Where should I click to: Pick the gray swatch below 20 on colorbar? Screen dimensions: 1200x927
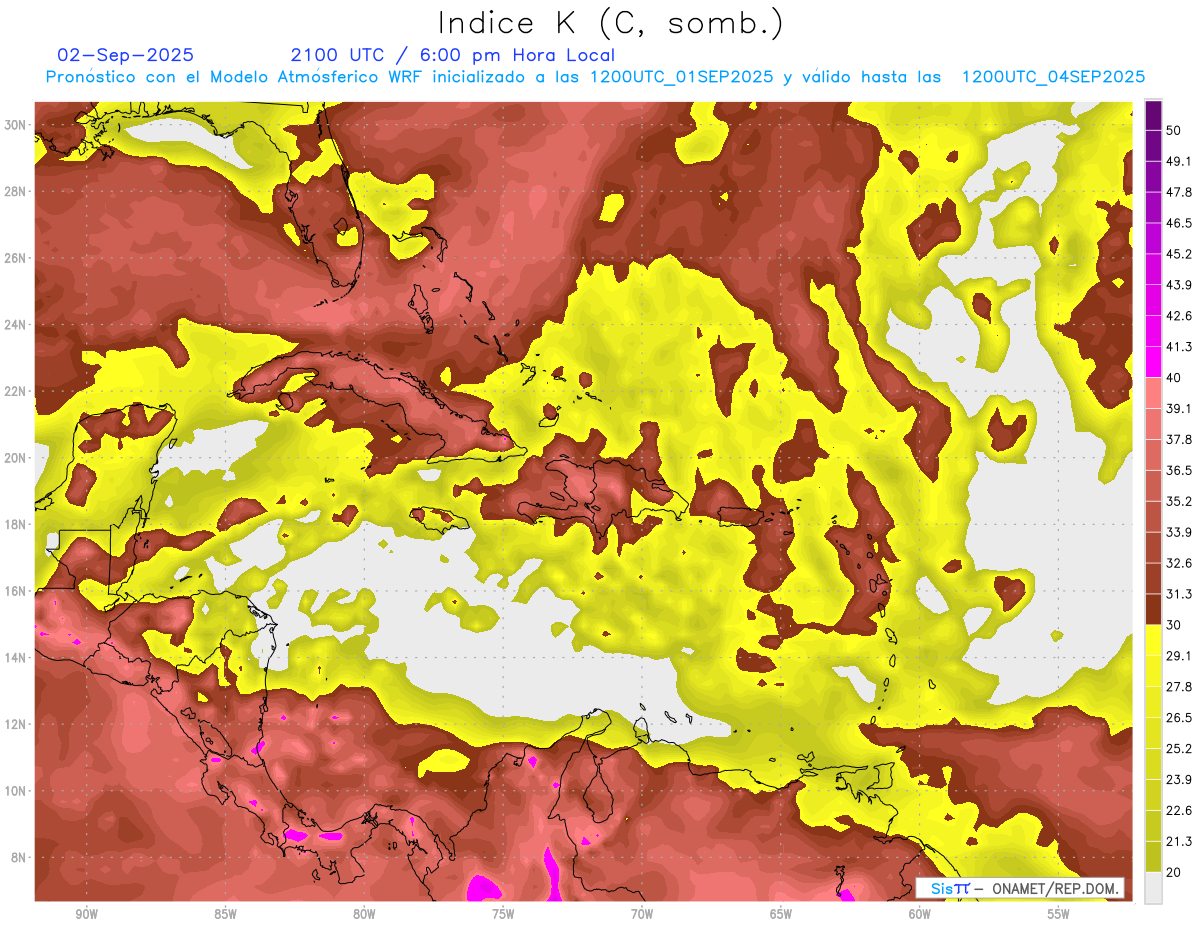(x=1153, y=888)
